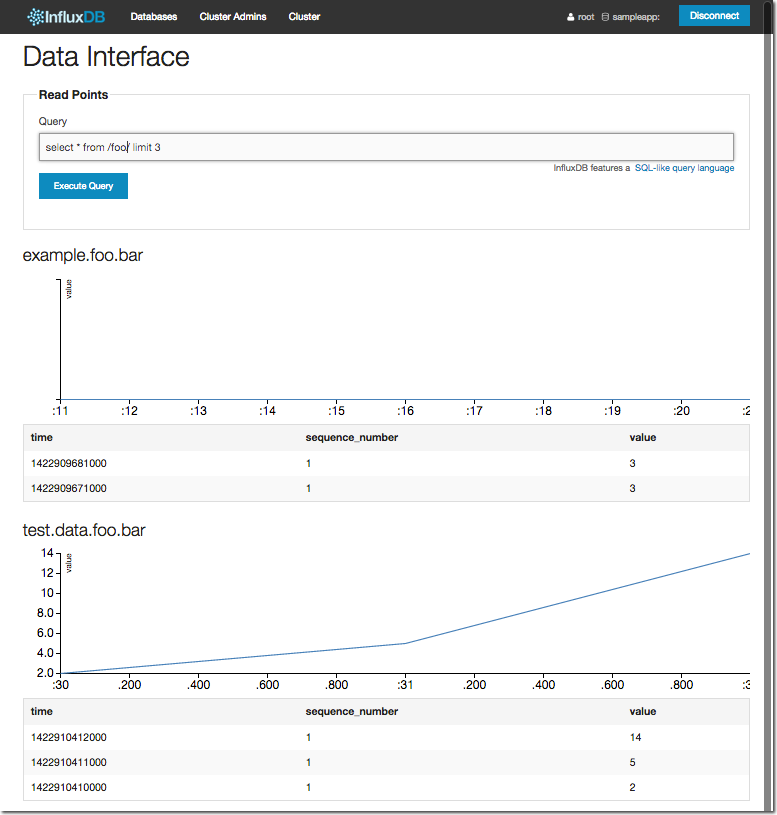Click the InfluxDB logo icon
777x815 pixels.
[x=35, y=17]
